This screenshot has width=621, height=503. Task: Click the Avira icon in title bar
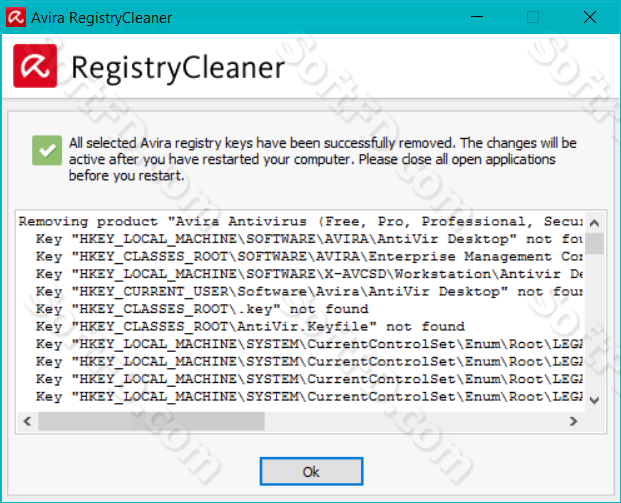pyautogui.click(x=16, y=17)
